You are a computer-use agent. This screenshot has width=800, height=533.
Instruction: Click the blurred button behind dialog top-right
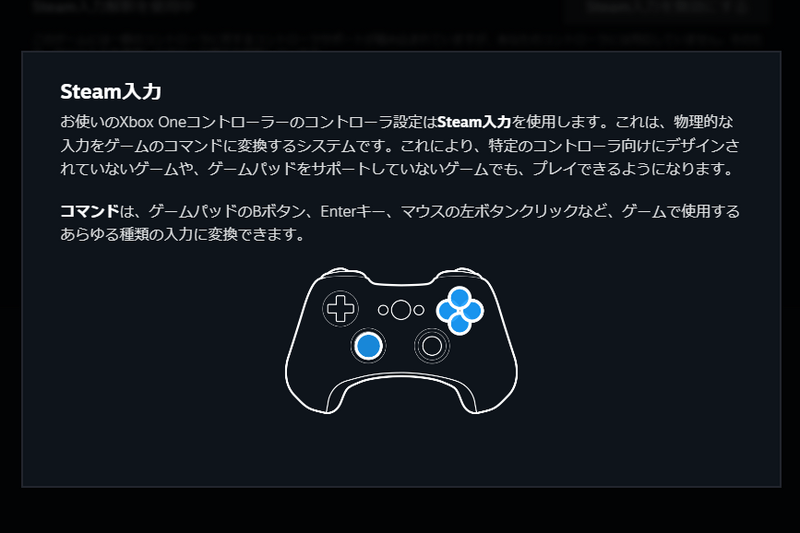(x=666, y=10)
